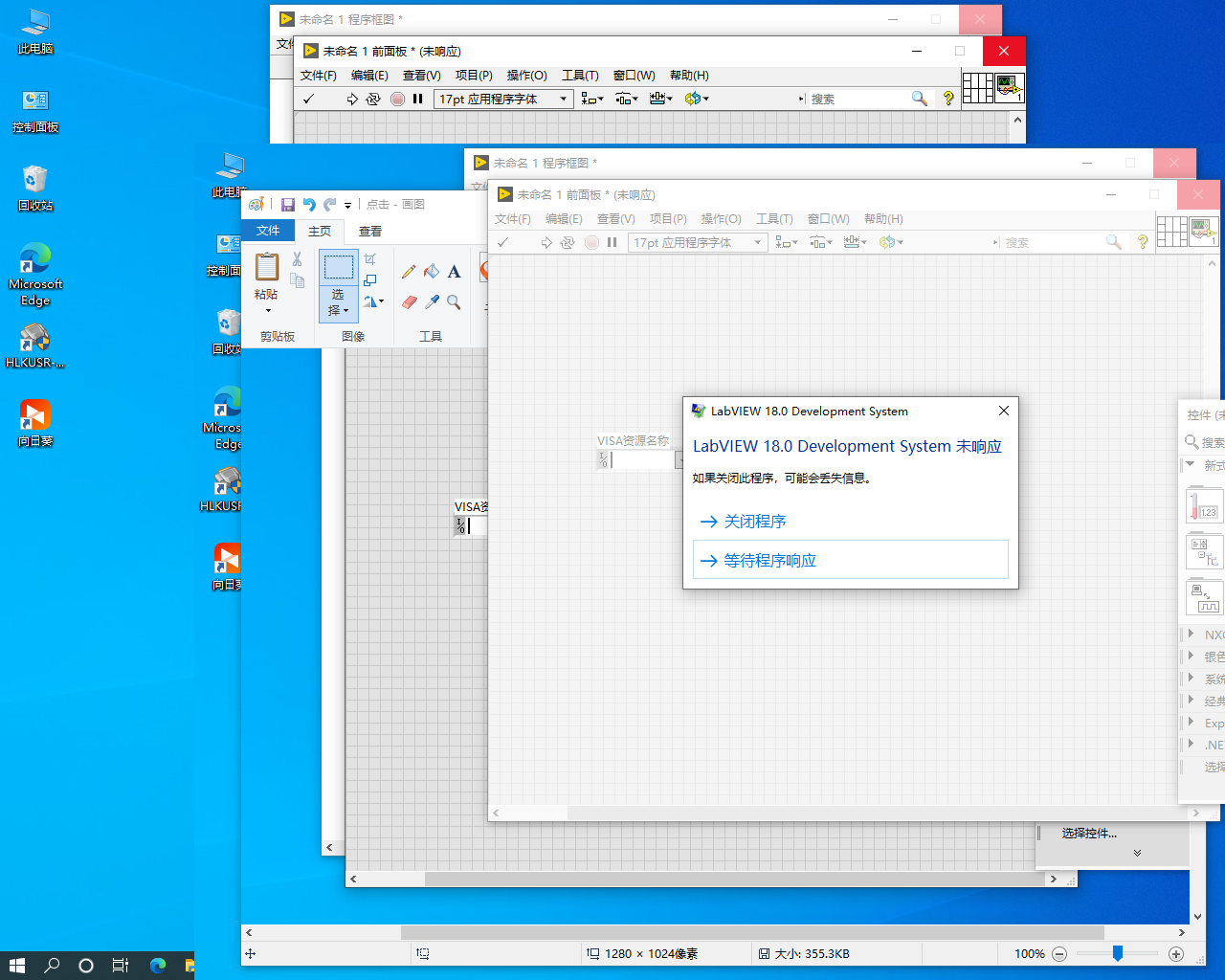Select Pencil tool in Paint
The width and height of the screenshot is (1225, 980).
(x=409, y=272)
